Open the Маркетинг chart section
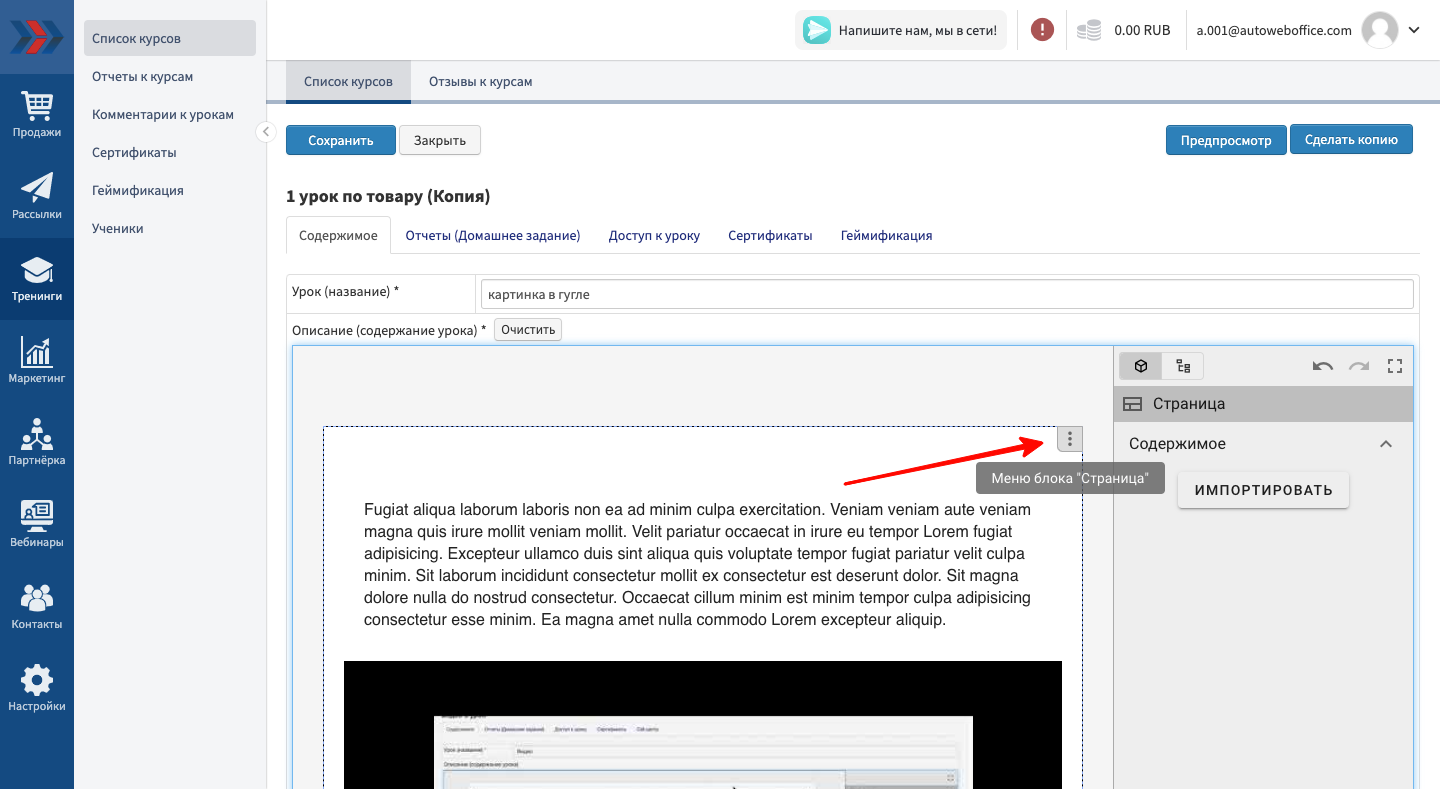This screenshot has height=789, width=1440. (x=37, y=360)
